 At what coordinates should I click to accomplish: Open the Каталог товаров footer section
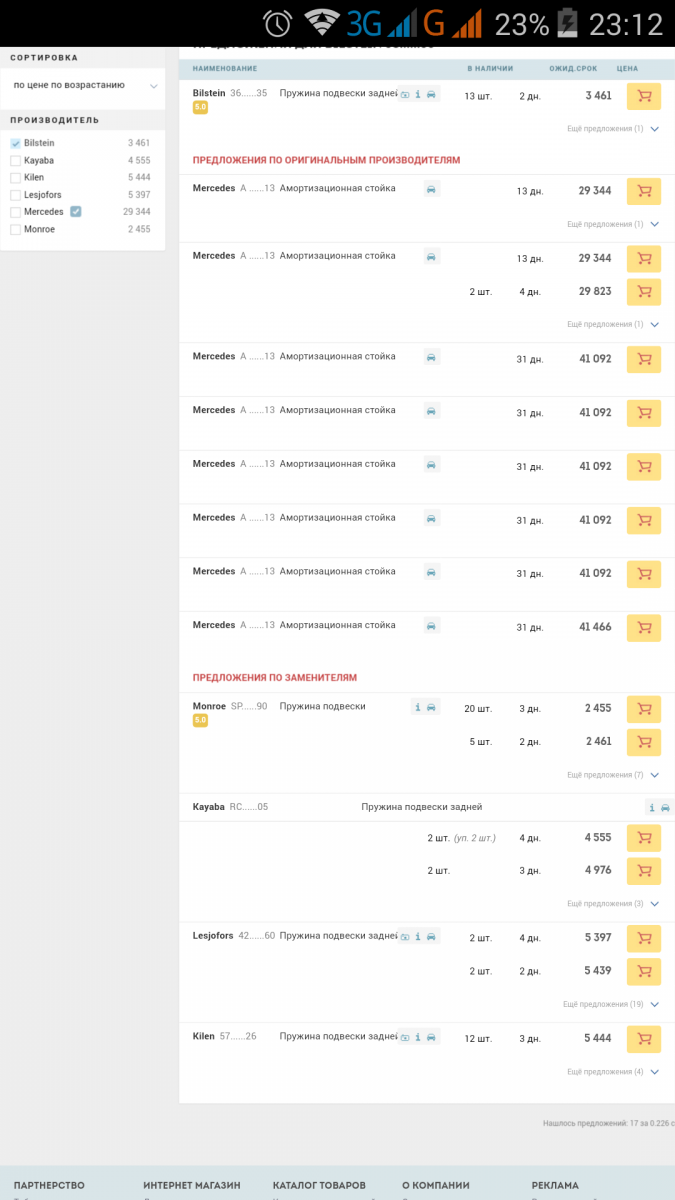click(x=319, y=1185)
